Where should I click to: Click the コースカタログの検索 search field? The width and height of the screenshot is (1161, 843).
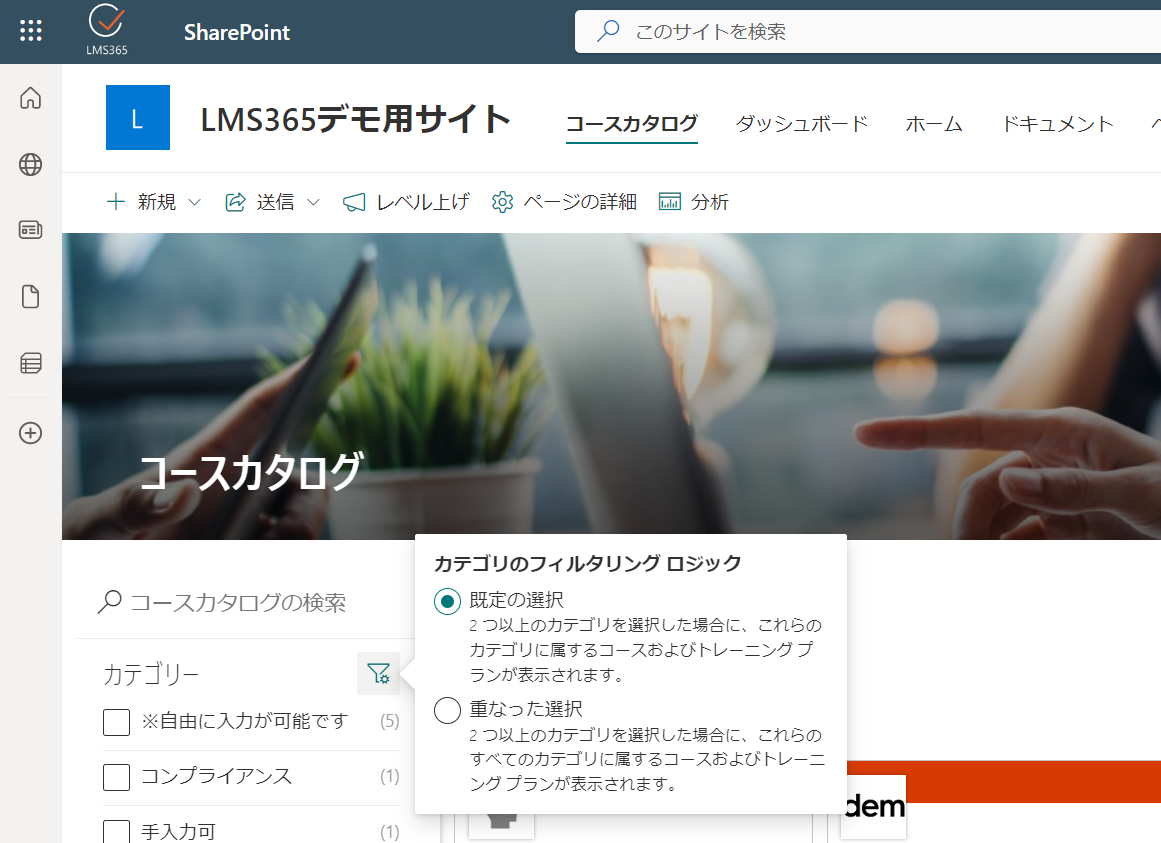pyautogui.click(x=244, y=602)
